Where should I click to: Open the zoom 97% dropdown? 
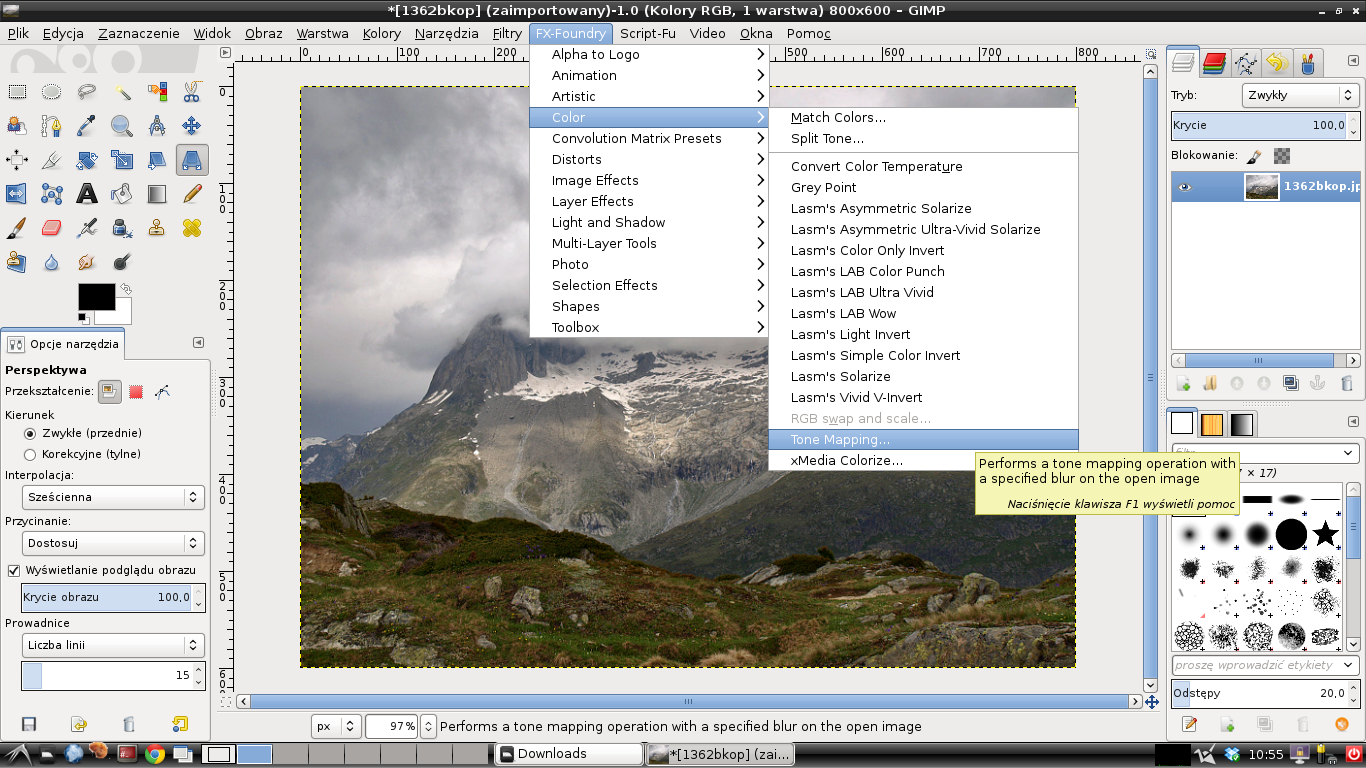coord(429,727)
